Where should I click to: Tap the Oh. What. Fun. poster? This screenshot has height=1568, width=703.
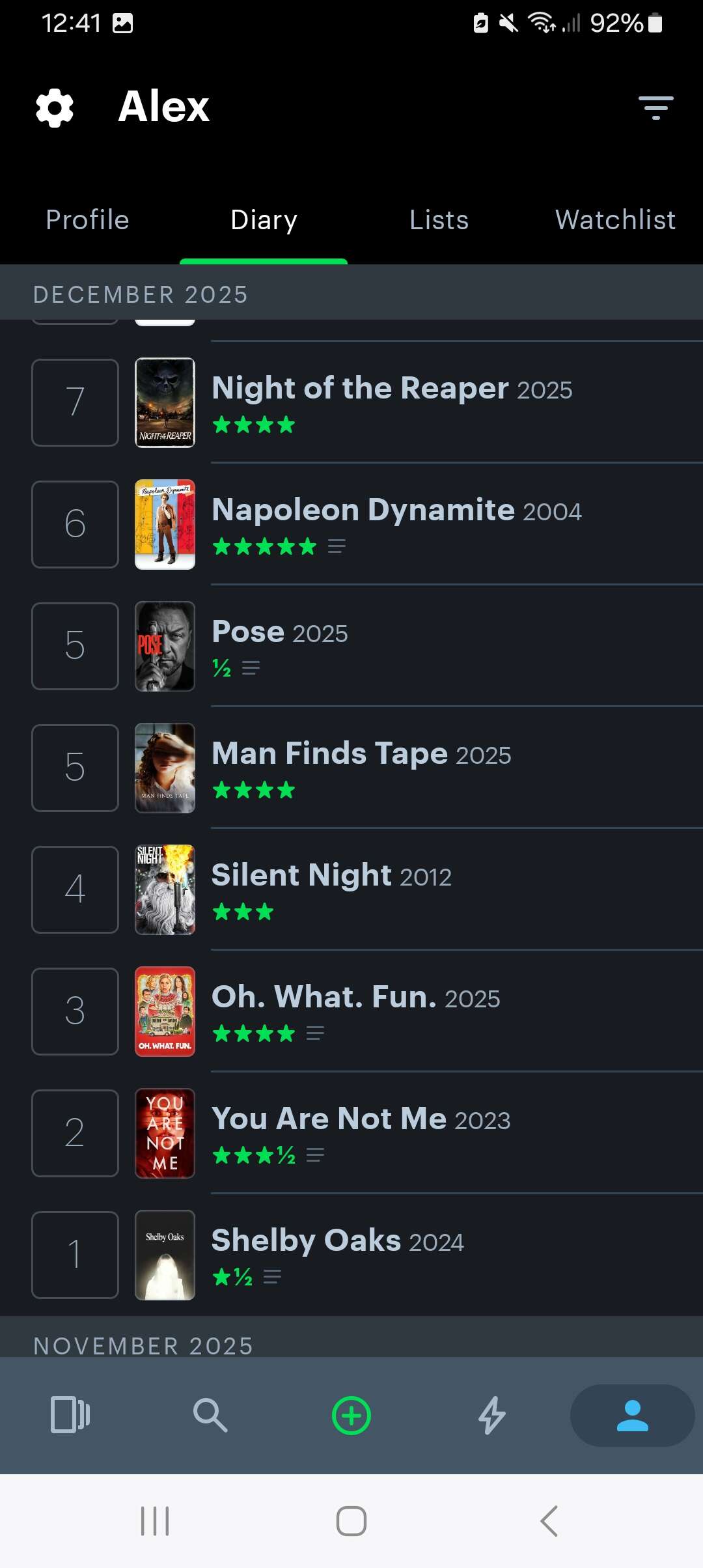[165, 1011]
